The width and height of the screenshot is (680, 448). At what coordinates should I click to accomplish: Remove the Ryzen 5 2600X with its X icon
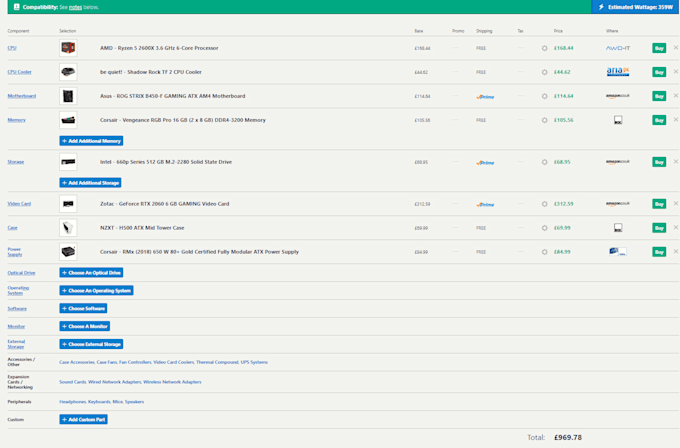pyautogui.click(x=676, y=48)
